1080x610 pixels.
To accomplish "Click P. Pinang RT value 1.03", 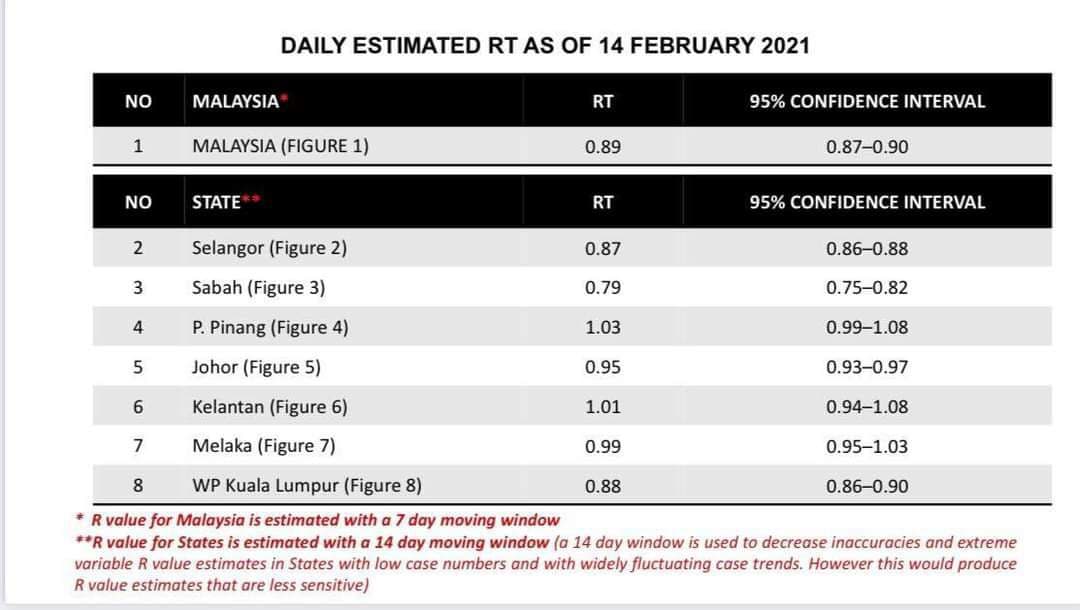I will pyautogui.click(x=603, y=327).
